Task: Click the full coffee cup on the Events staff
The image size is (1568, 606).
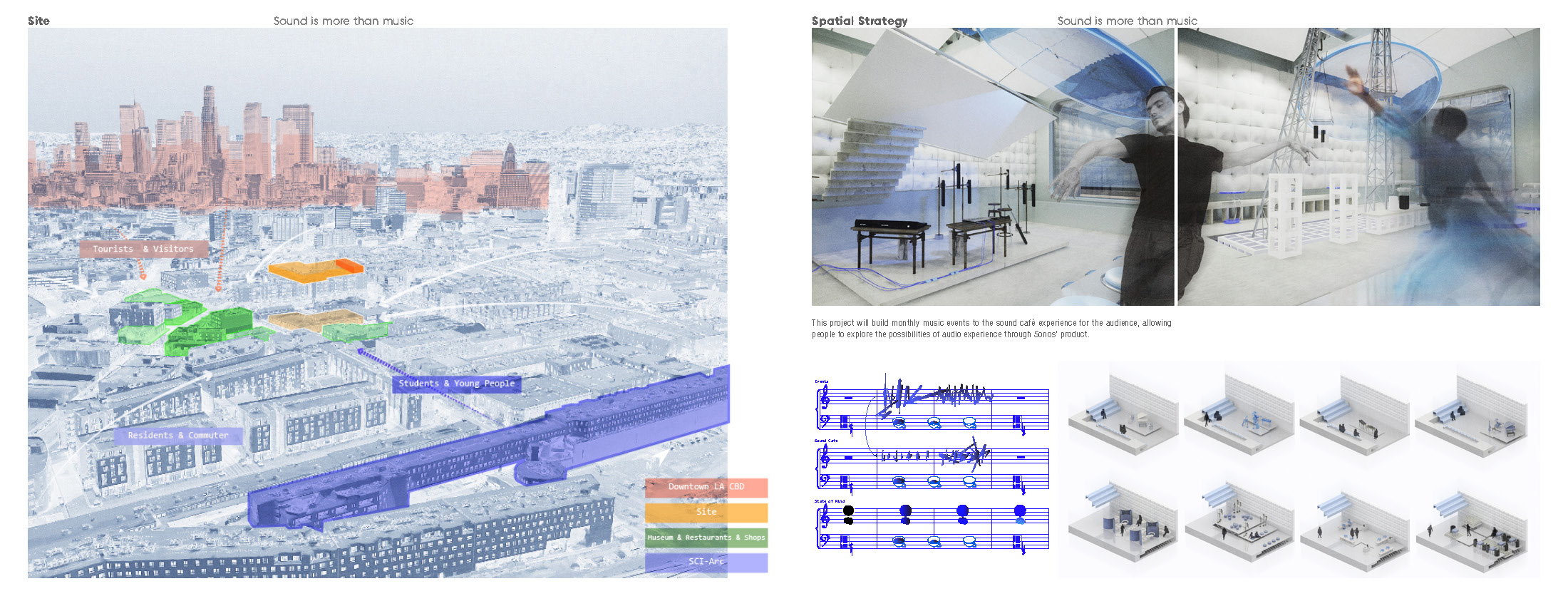Action: (x=899, y=423)
